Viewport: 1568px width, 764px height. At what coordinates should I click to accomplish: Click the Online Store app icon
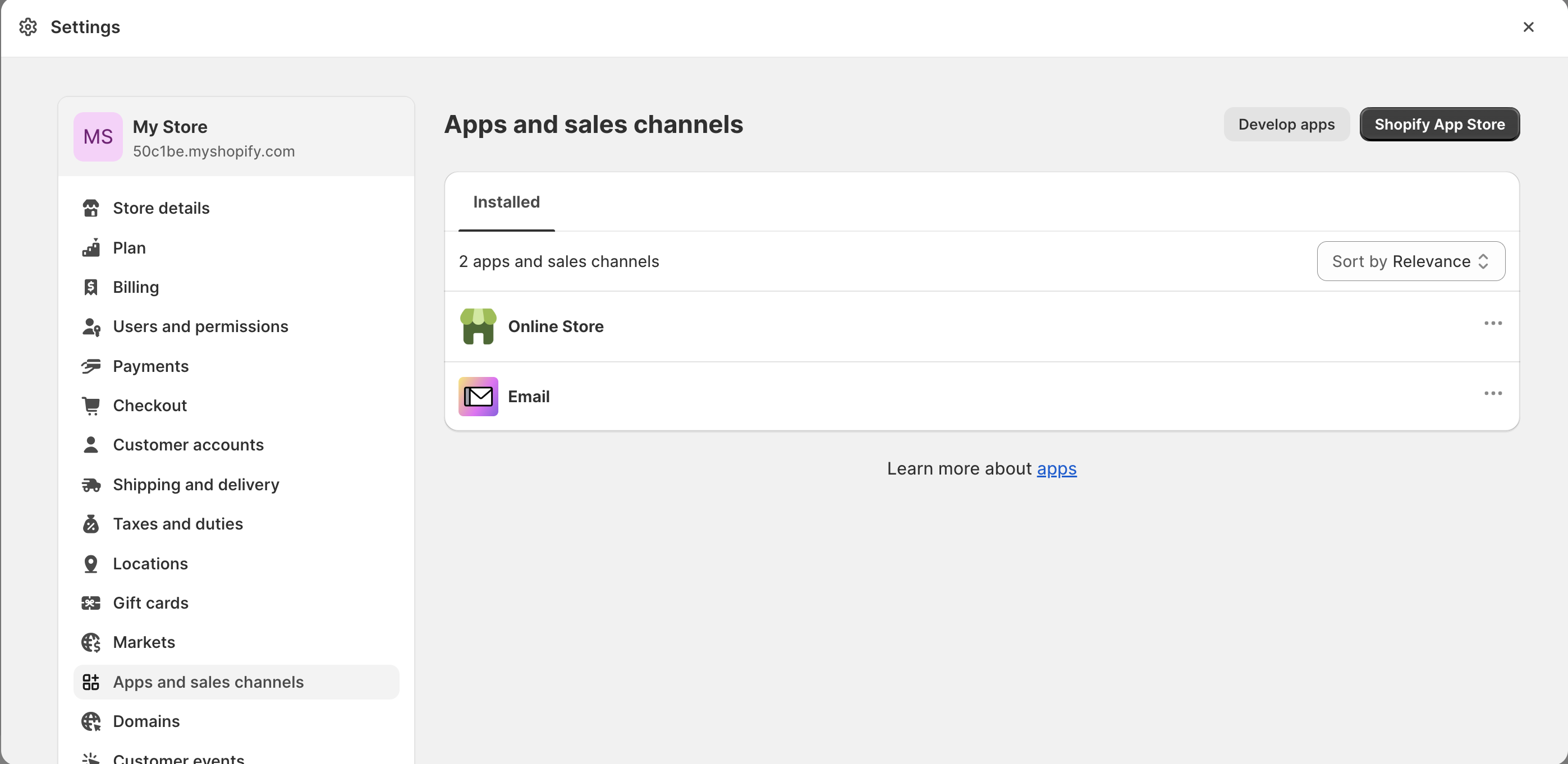point(478,326)
